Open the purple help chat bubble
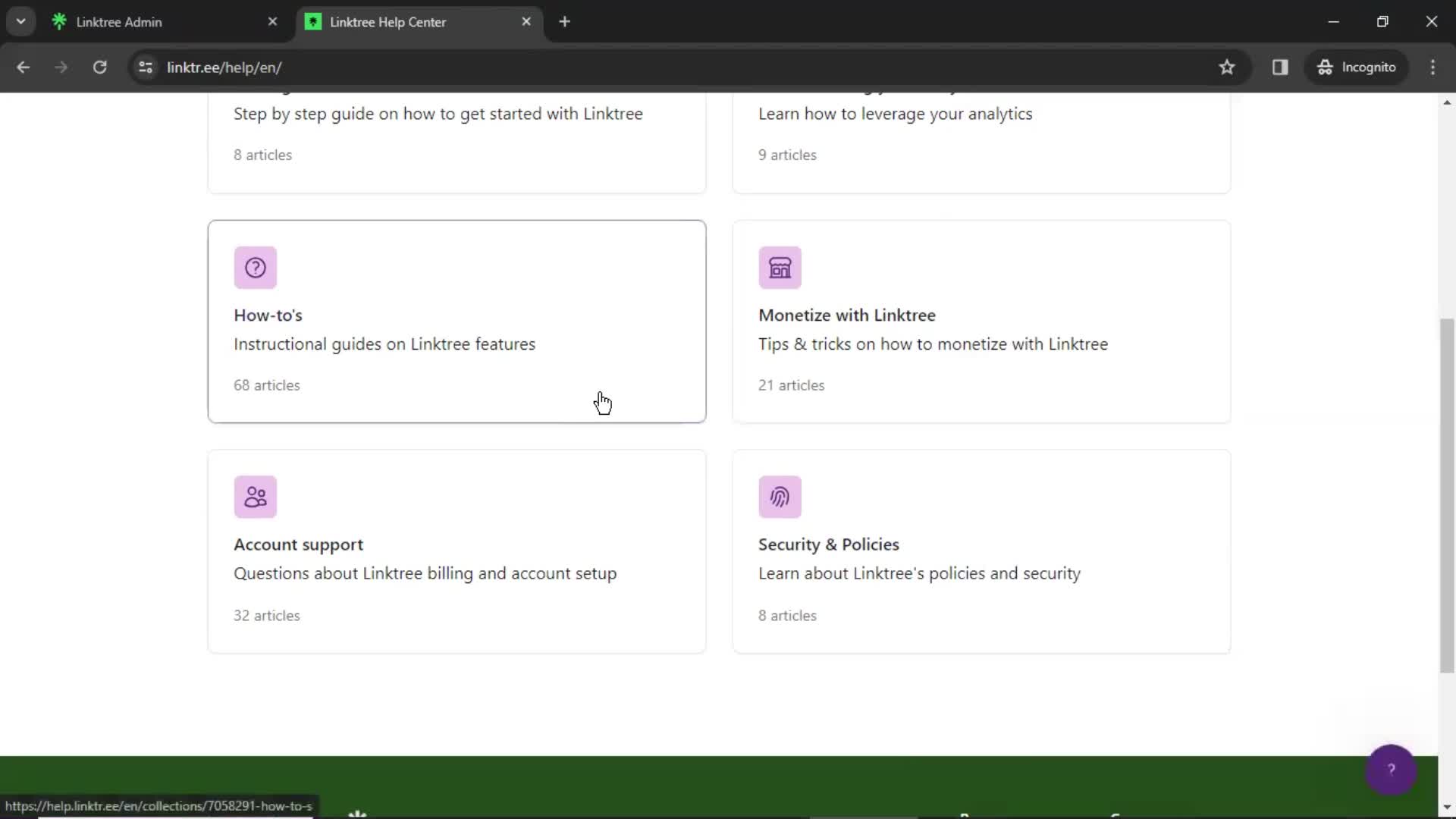 pyautogui.click(x=1390, y=770)
